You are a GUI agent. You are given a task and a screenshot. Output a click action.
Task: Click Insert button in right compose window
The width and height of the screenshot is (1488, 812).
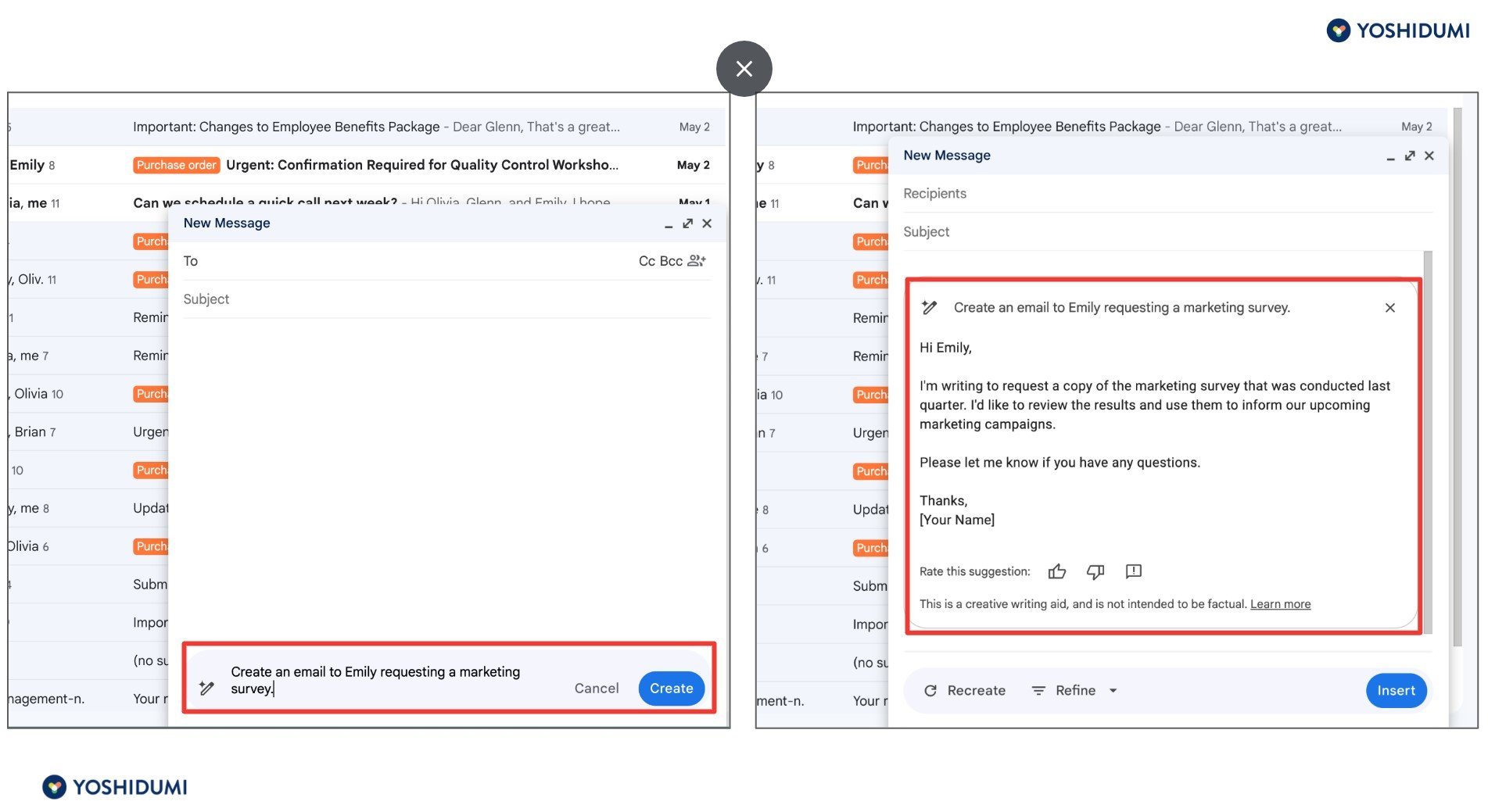point(1396,691)
